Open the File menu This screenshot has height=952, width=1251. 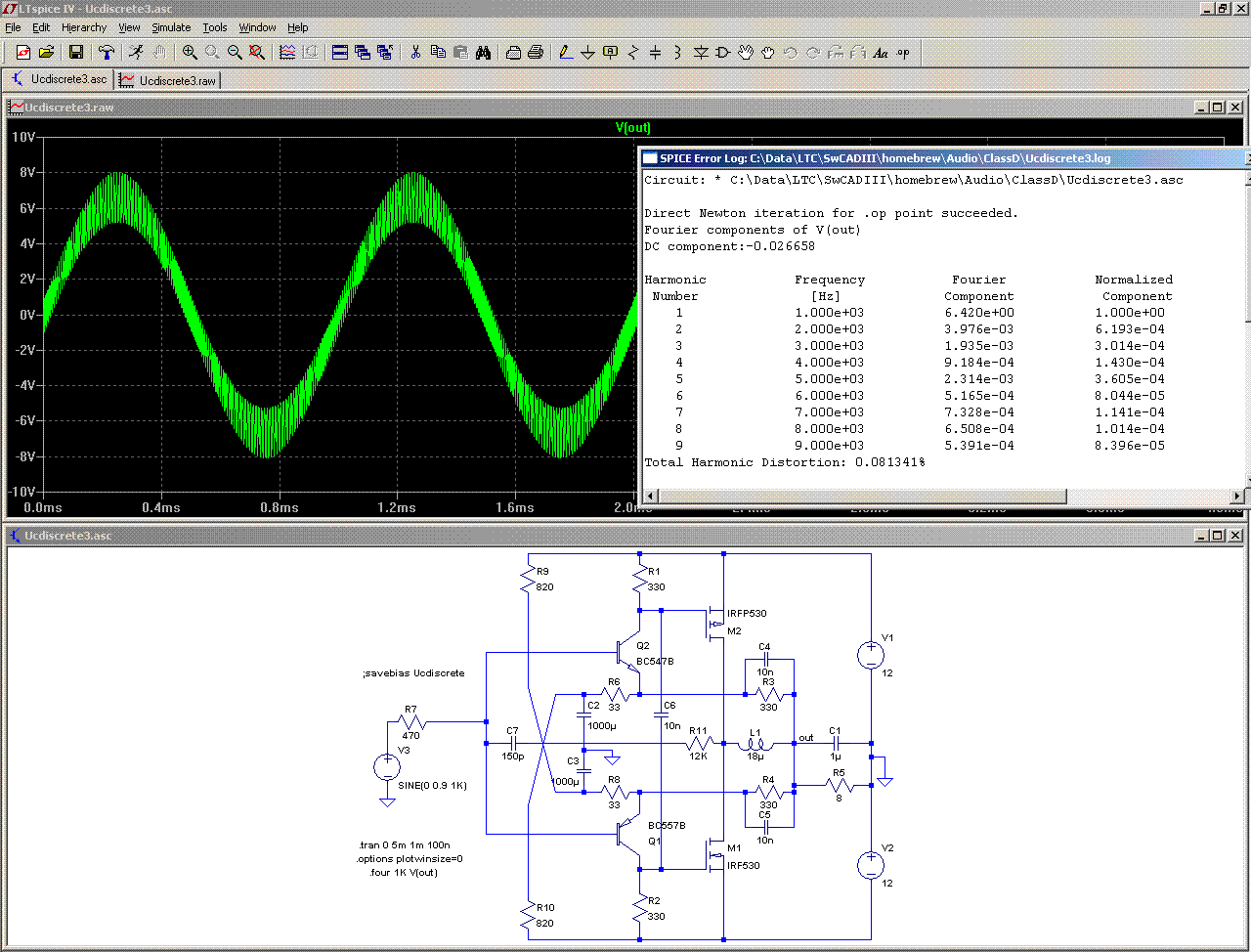(13, 27)
